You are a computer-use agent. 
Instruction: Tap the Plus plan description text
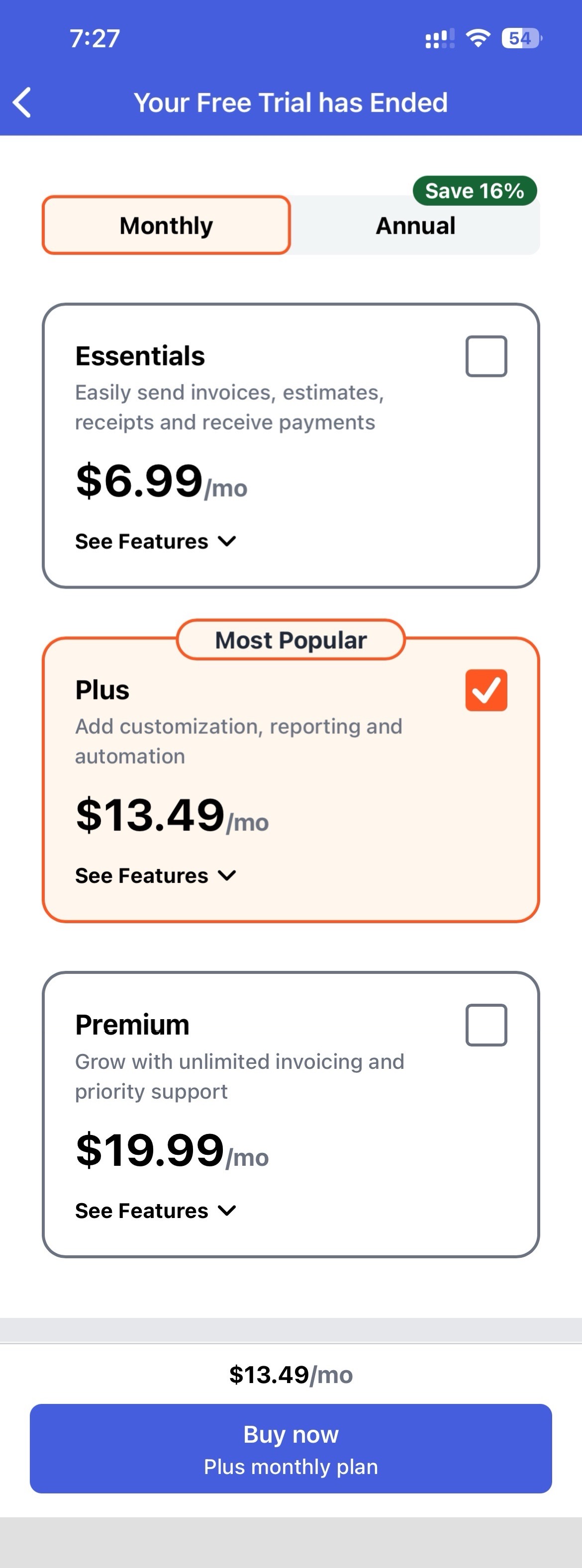pos(238,741)
